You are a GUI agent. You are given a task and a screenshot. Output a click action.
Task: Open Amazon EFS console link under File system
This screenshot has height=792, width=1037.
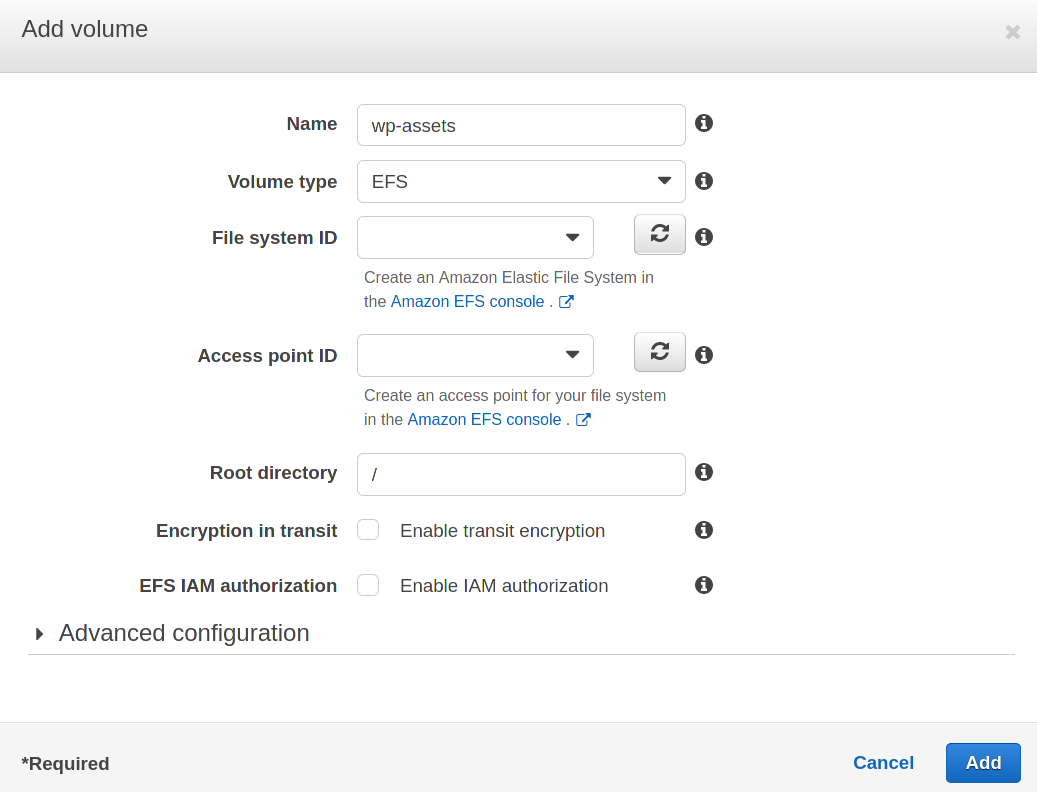467,302
